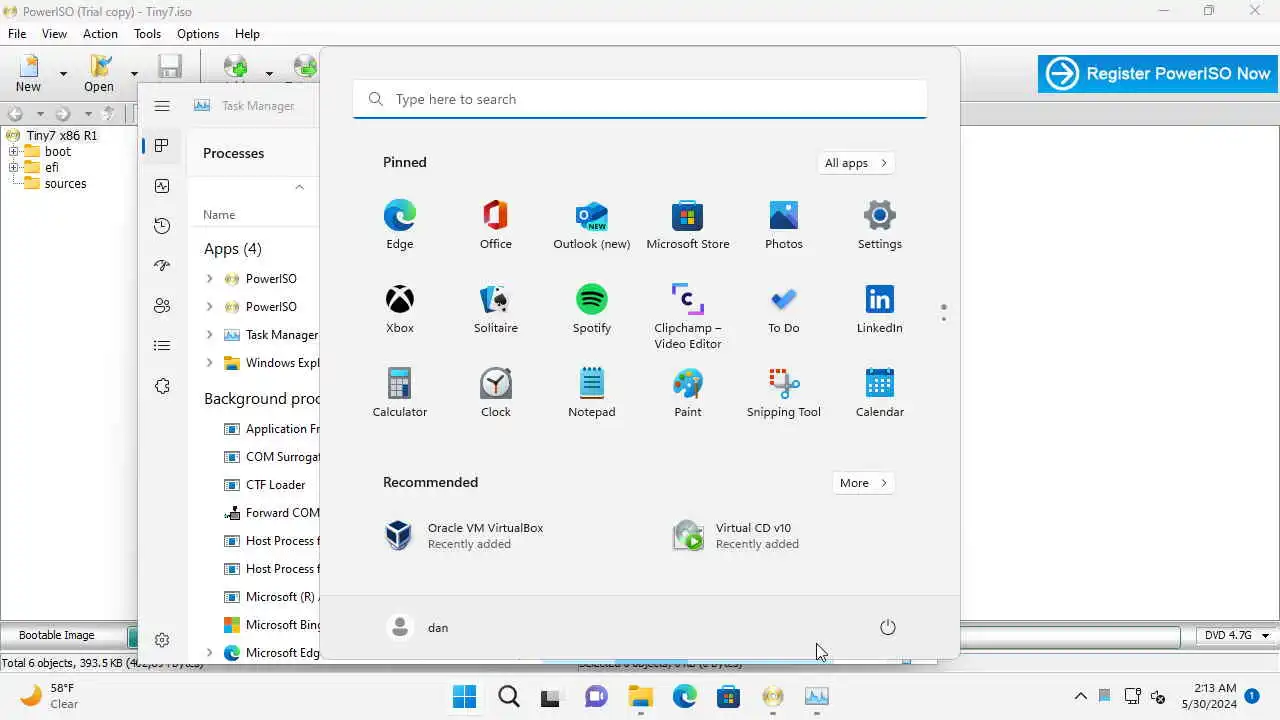Open File Explorer from taskbar
1280x720 pixels.
click(x=641, y=697)
